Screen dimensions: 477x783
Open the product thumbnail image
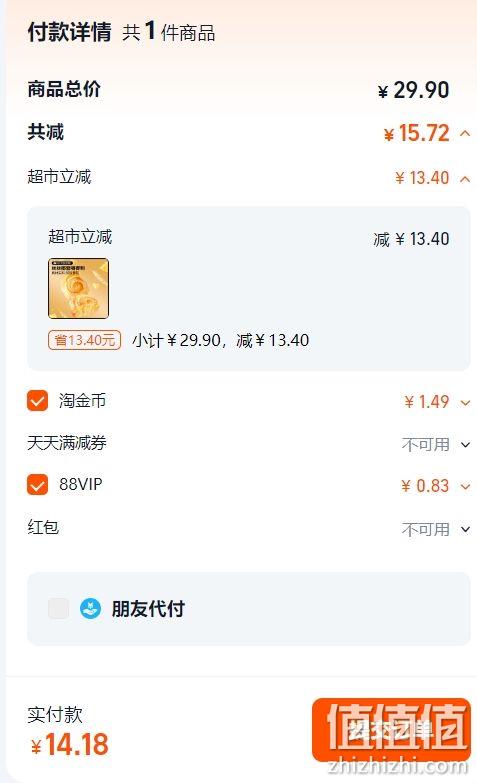coord(78,288)
